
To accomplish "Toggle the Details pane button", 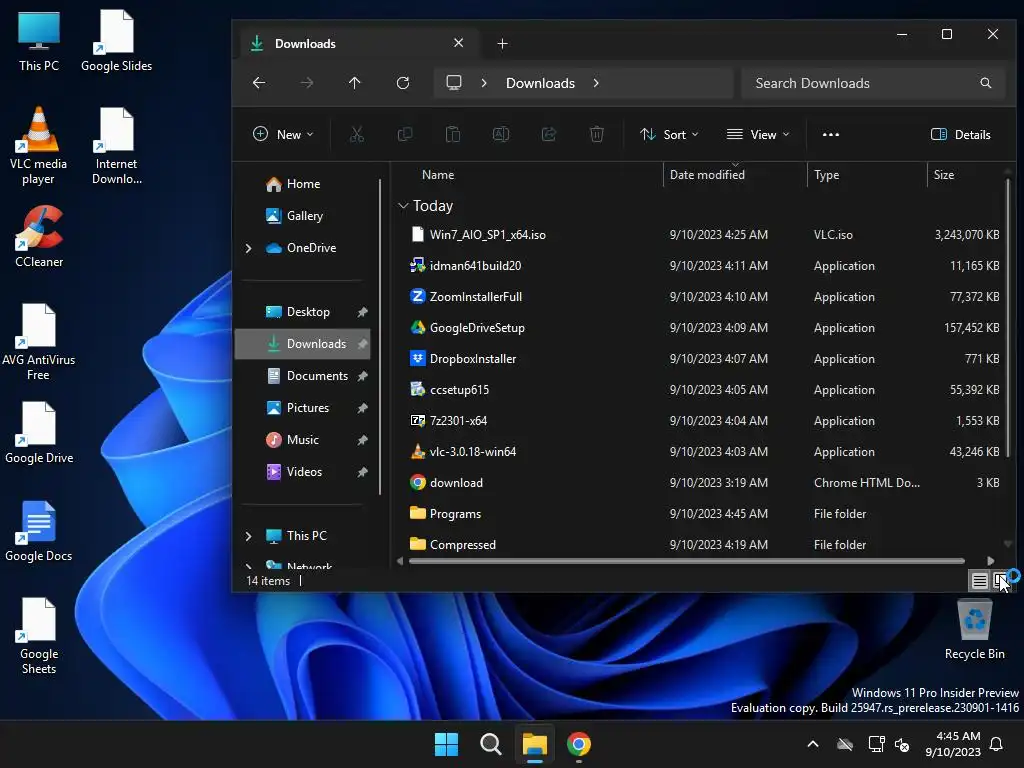I will 961,135.
